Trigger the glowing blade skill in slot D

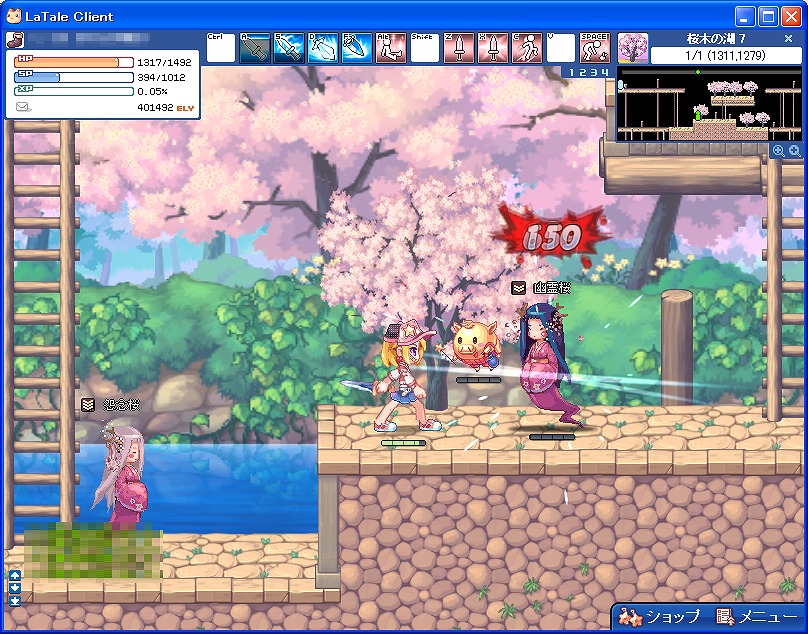pyautogui.click(x=323, y=48)
